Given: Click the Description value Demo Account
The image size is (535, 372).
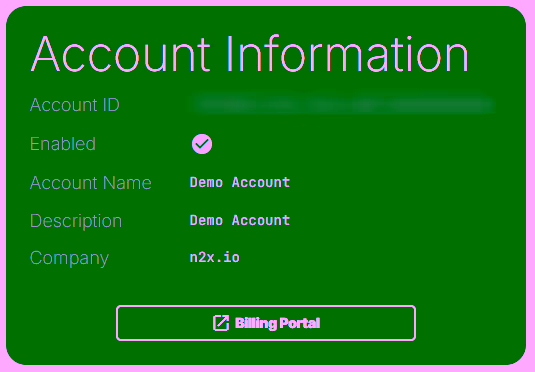Looking at the screenshot, I should coord(240,220).
